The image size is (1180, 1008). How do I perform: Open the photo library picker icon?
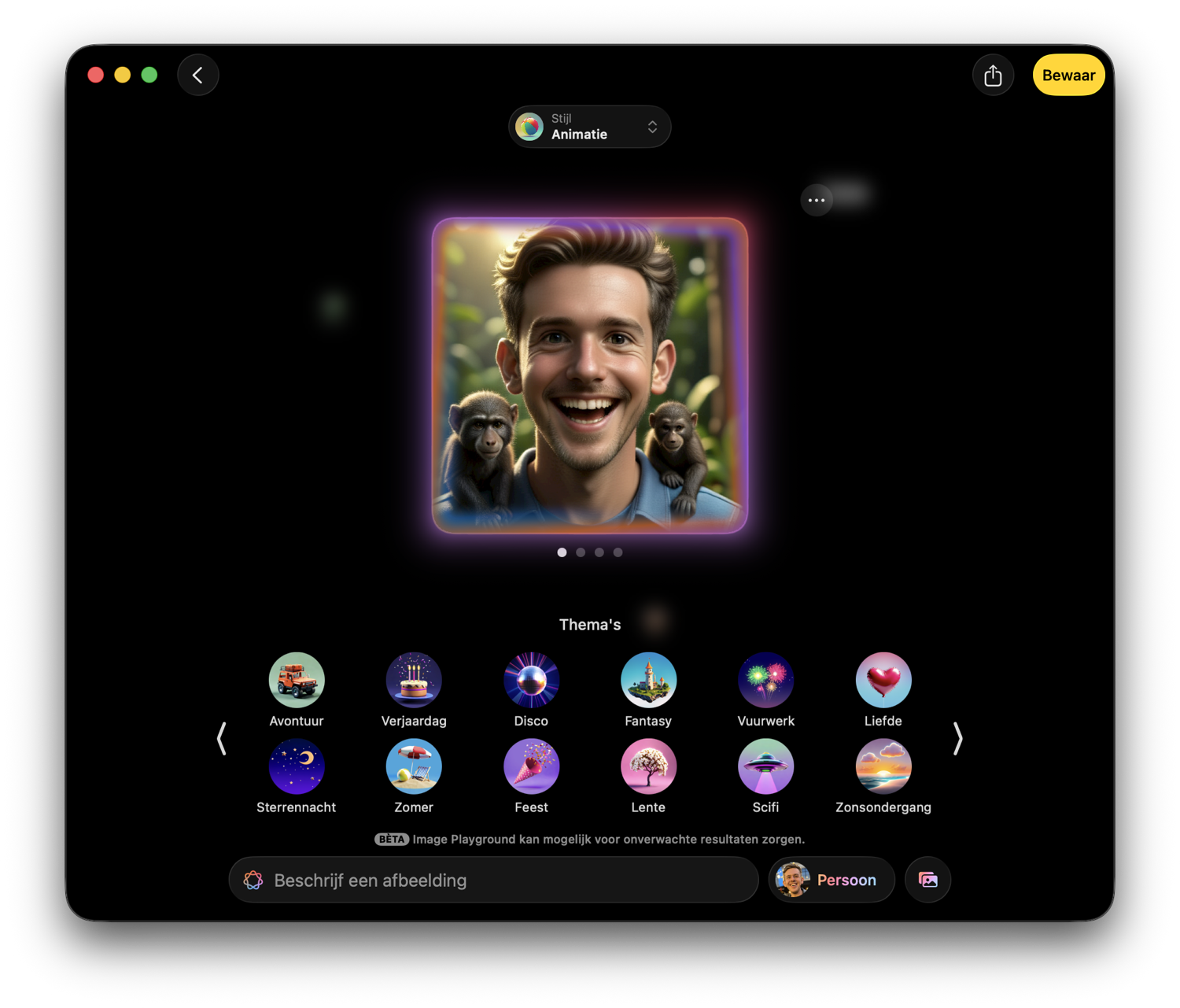pos(927,880)
